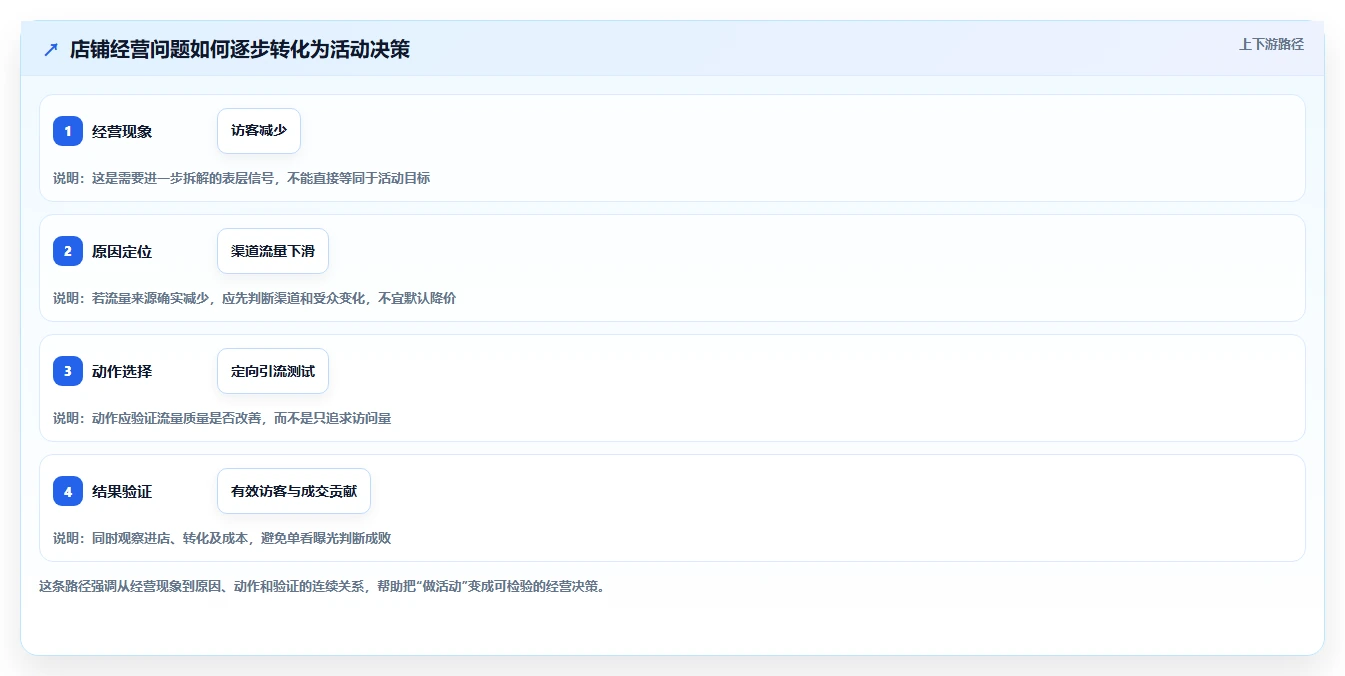Click the step 4 number badge

pyautogui.click(x=68, y=491)
